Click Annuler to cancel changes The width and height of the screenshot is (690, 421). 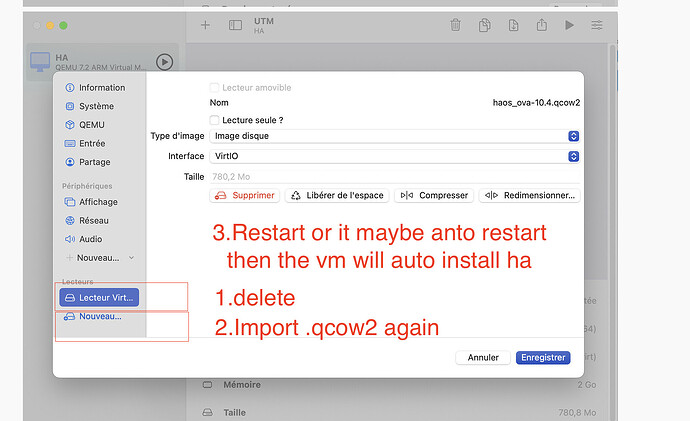pyautogui.click(x=483, y=358)
